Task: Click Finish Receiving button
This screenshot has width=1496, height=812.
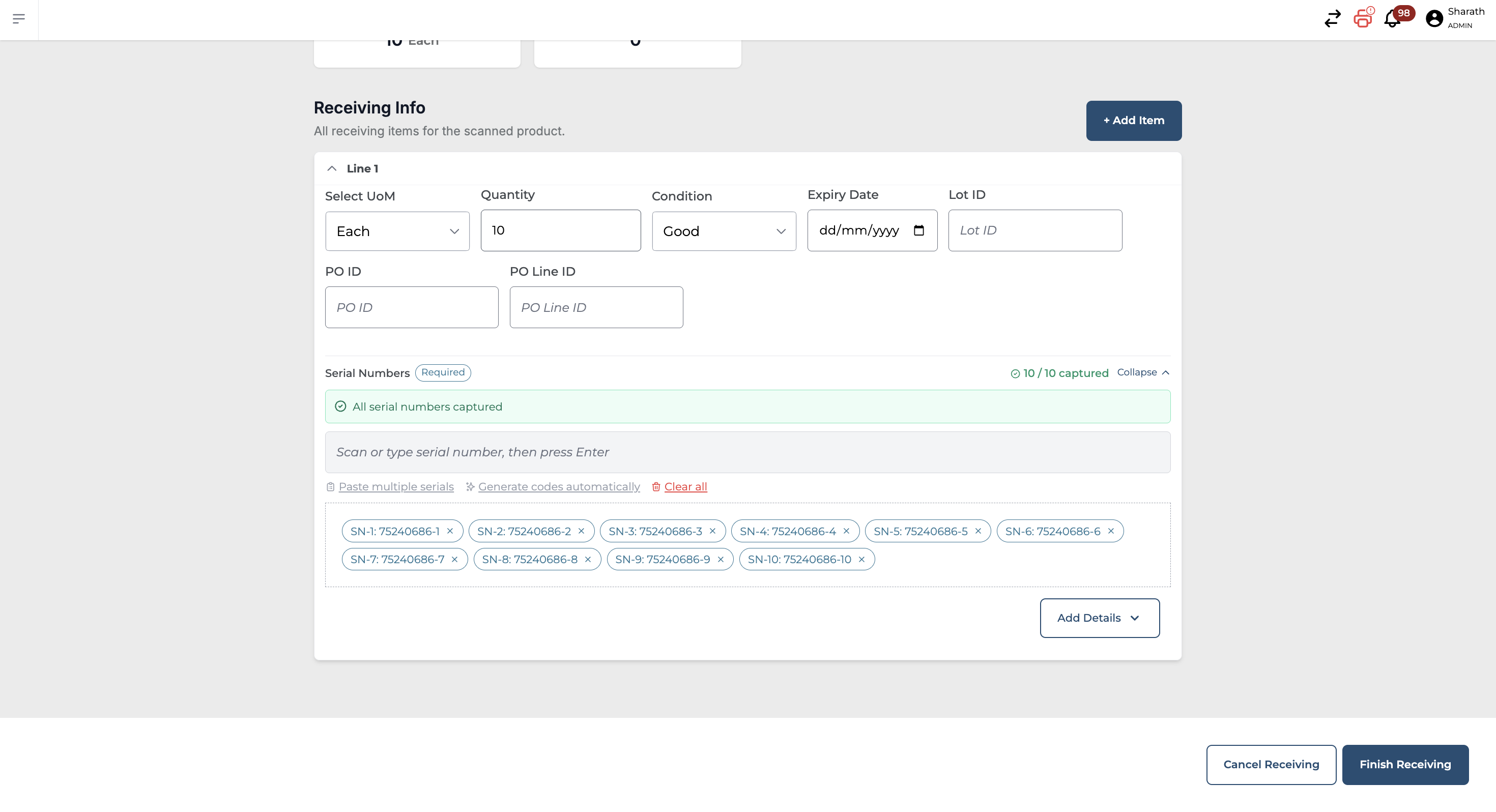Action: (x=1405, y=764)
